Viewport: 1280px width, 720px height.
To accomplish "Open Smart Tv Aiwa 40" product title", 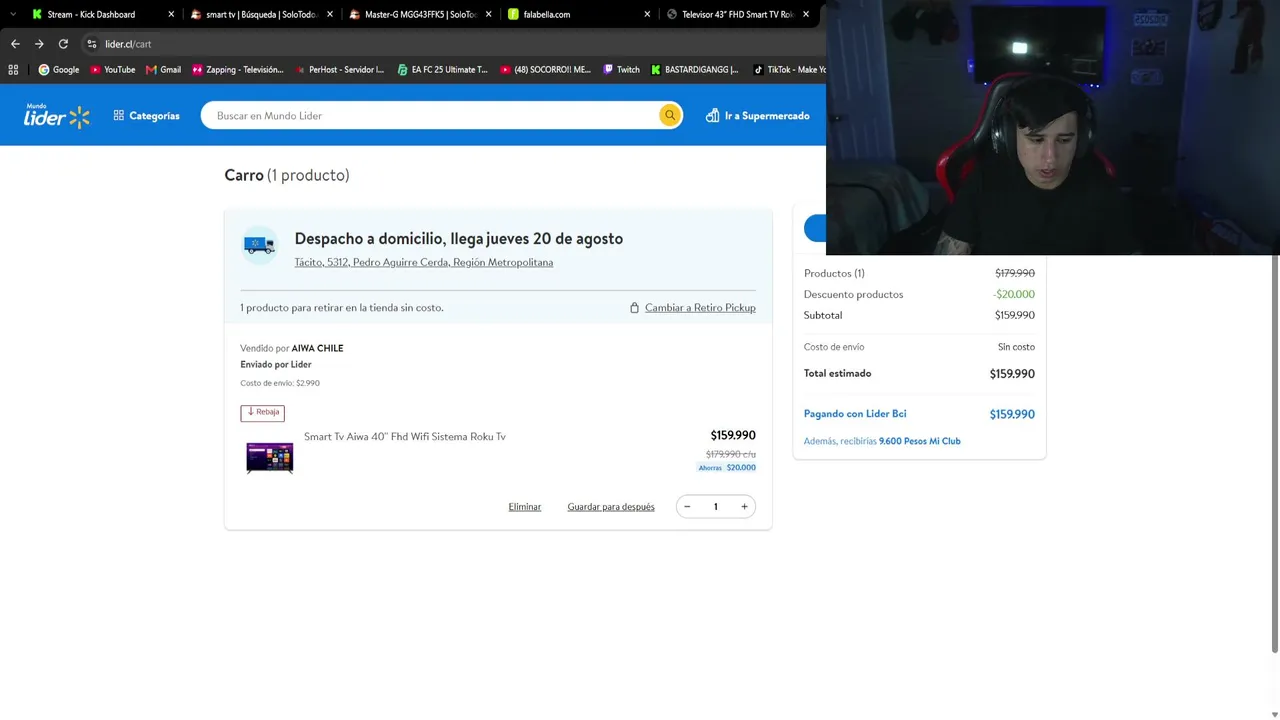I will coord(405,437).
